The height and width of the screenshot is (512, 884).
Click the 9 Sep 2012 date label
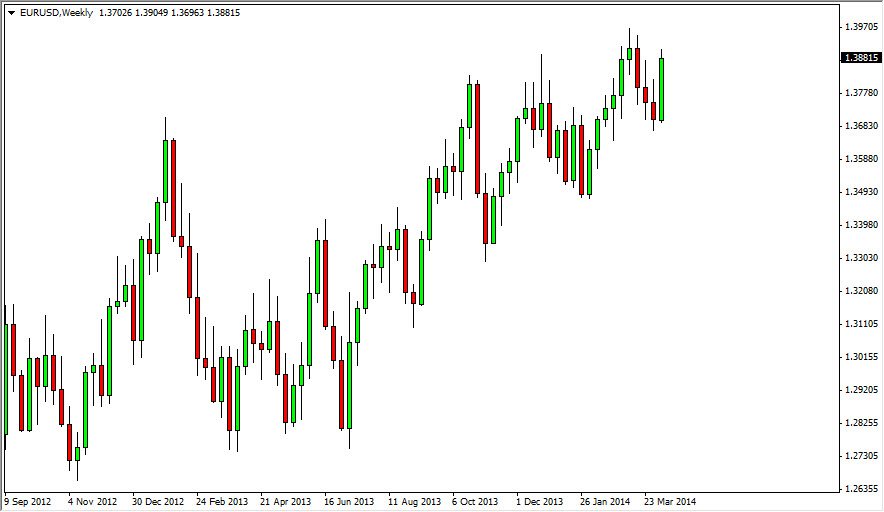coord(30,501)
